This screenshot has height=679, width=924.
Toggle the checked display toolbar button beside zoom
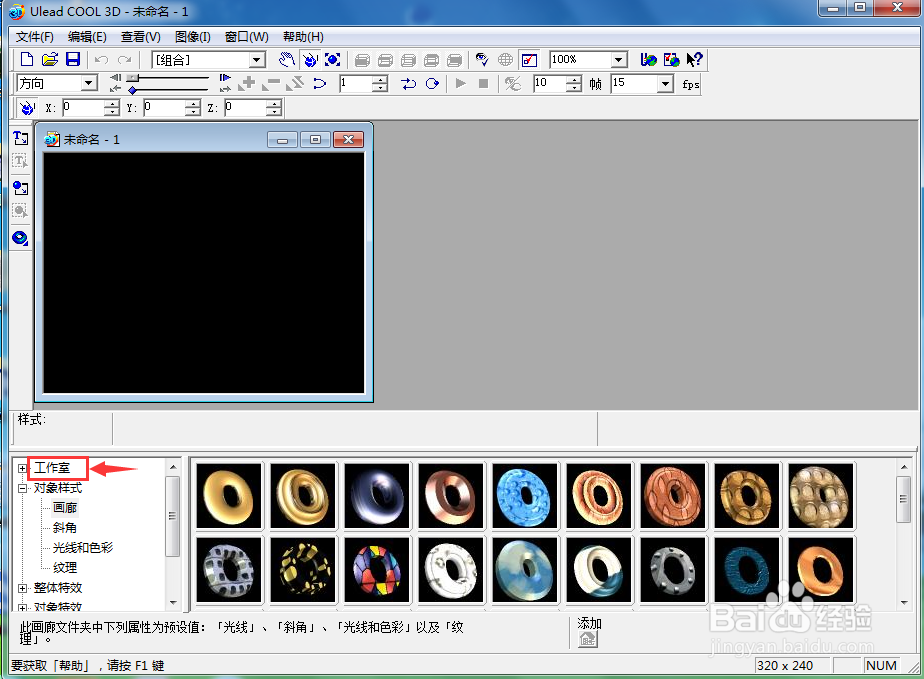tap(529, 60)
